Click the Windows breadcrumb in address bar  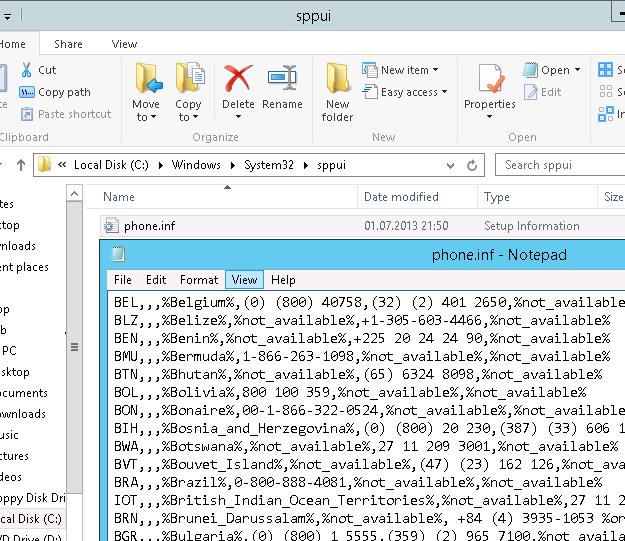point(196,165)
